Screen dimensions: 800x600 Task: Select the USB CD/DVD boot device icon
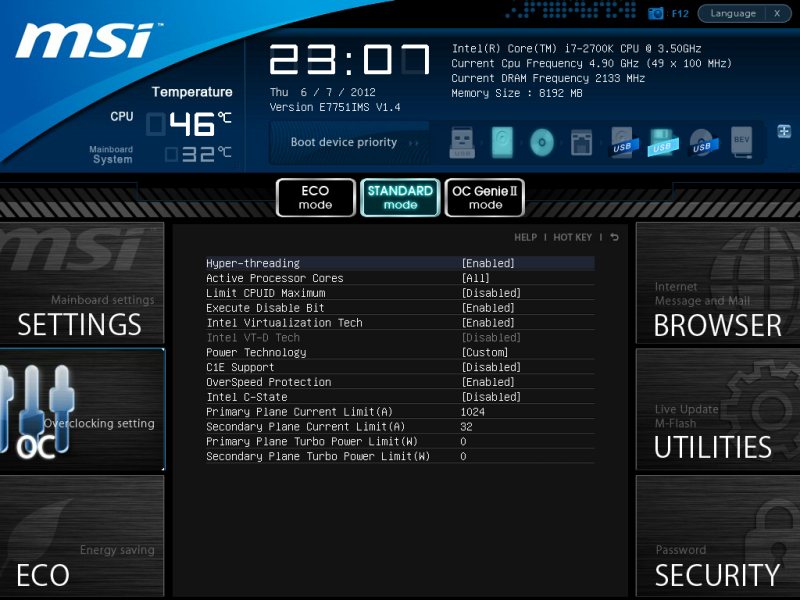click(703, 142)
